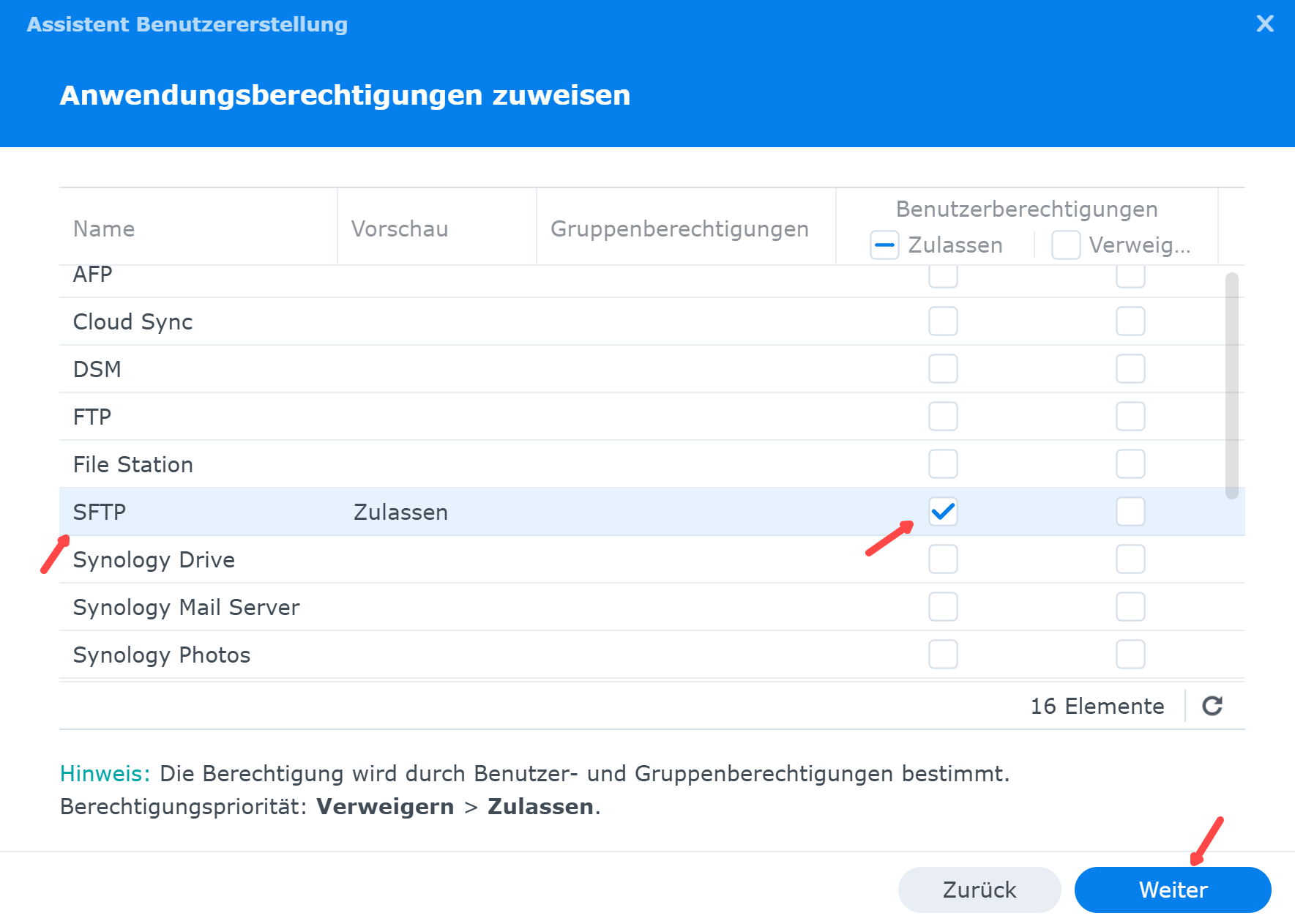Go back with the Zurück button

point(979,890)
